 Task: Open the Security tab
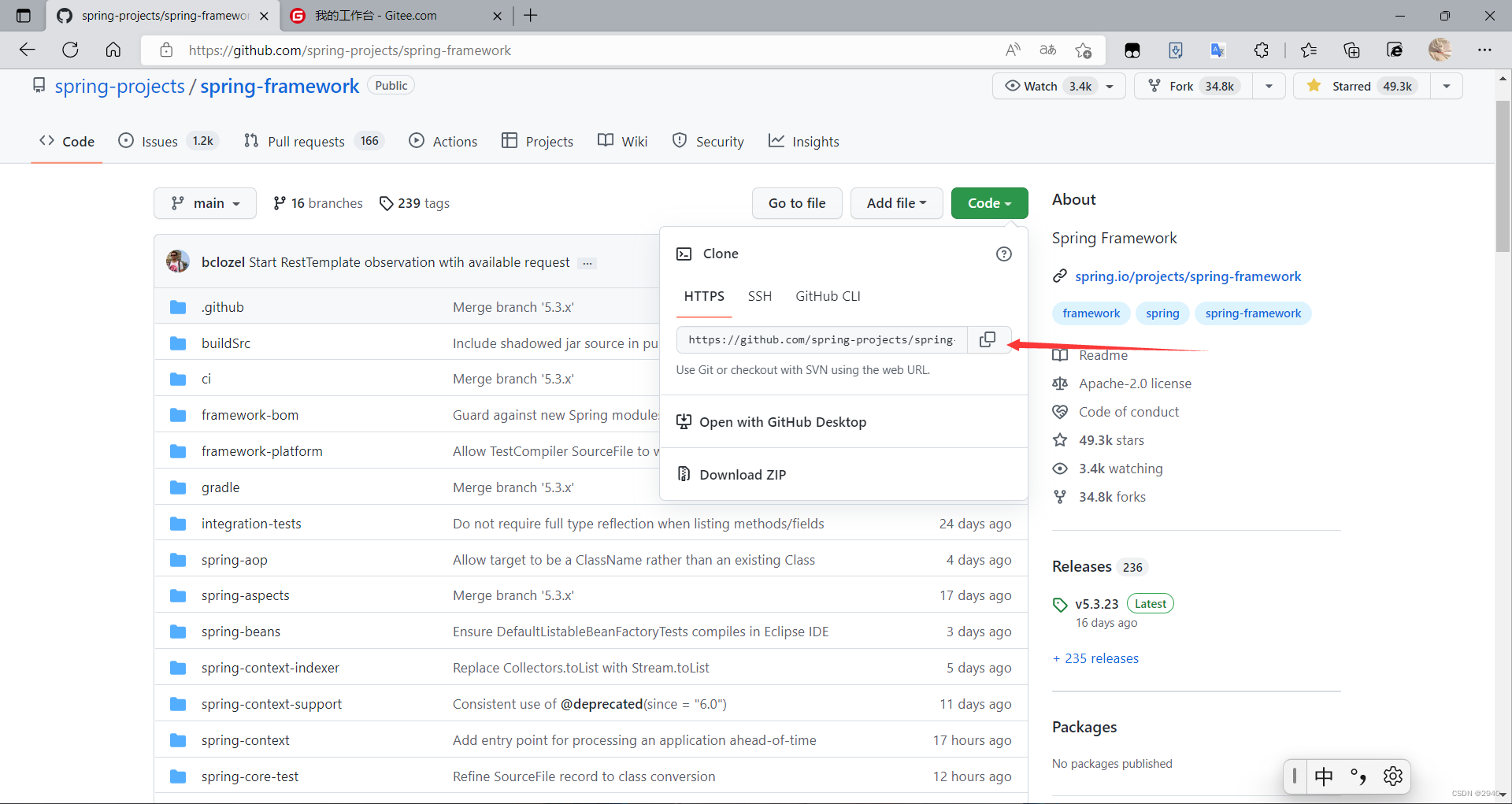(x=708, y=141)
